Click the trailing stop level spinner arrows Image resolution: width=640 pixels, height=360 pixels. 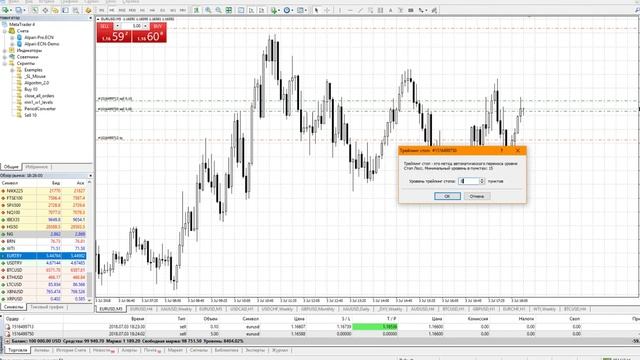482,181
